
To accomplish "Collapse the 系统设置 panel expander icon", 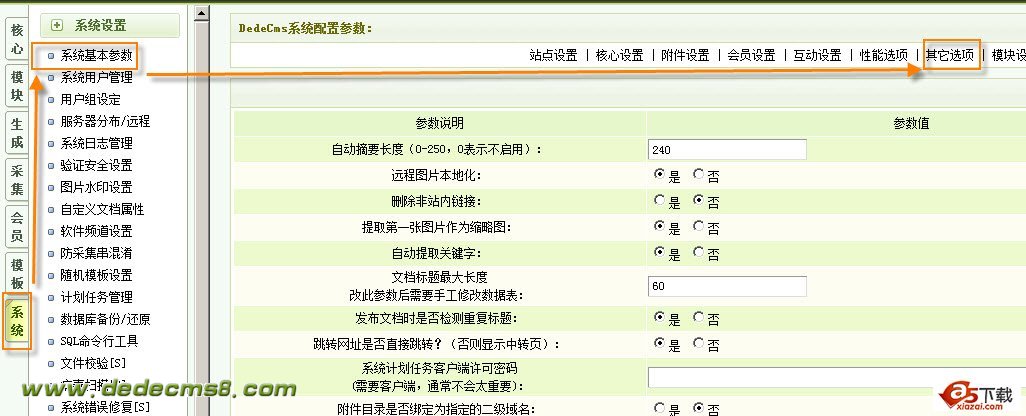I will pos(57,25).
